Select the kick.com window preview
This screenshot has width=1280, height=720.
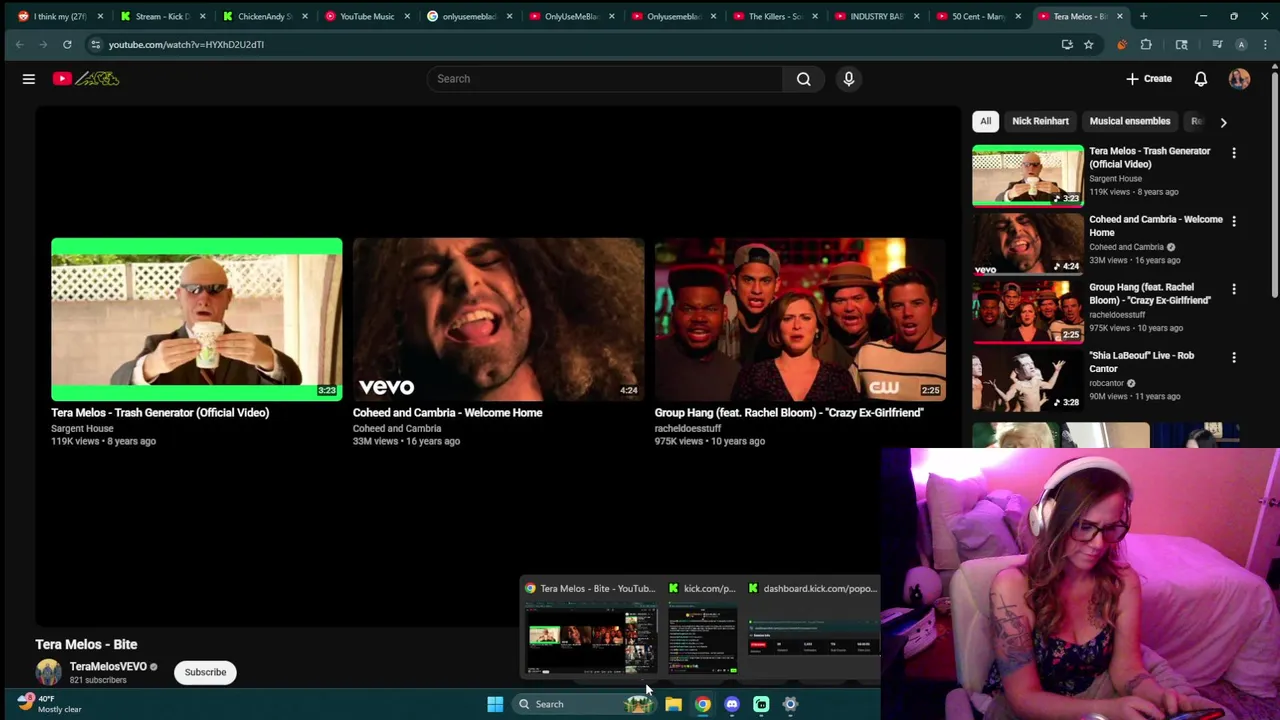coord(702,629)
